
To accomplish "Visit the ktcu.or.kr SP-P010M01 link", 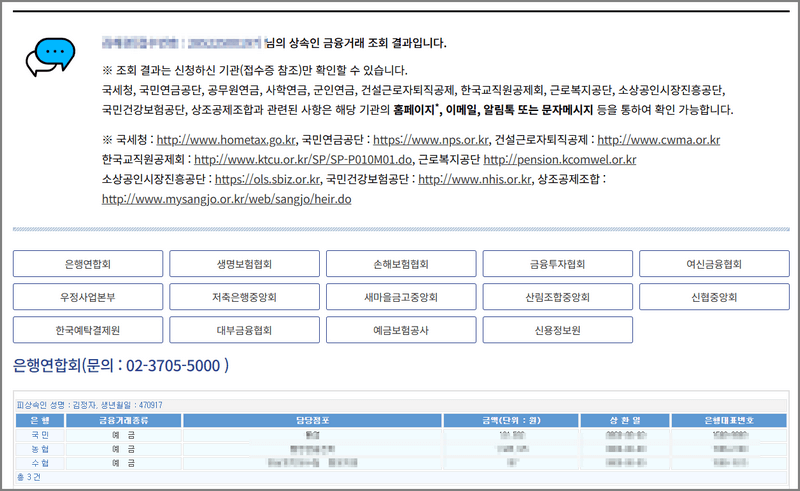I will coord(303,160).
